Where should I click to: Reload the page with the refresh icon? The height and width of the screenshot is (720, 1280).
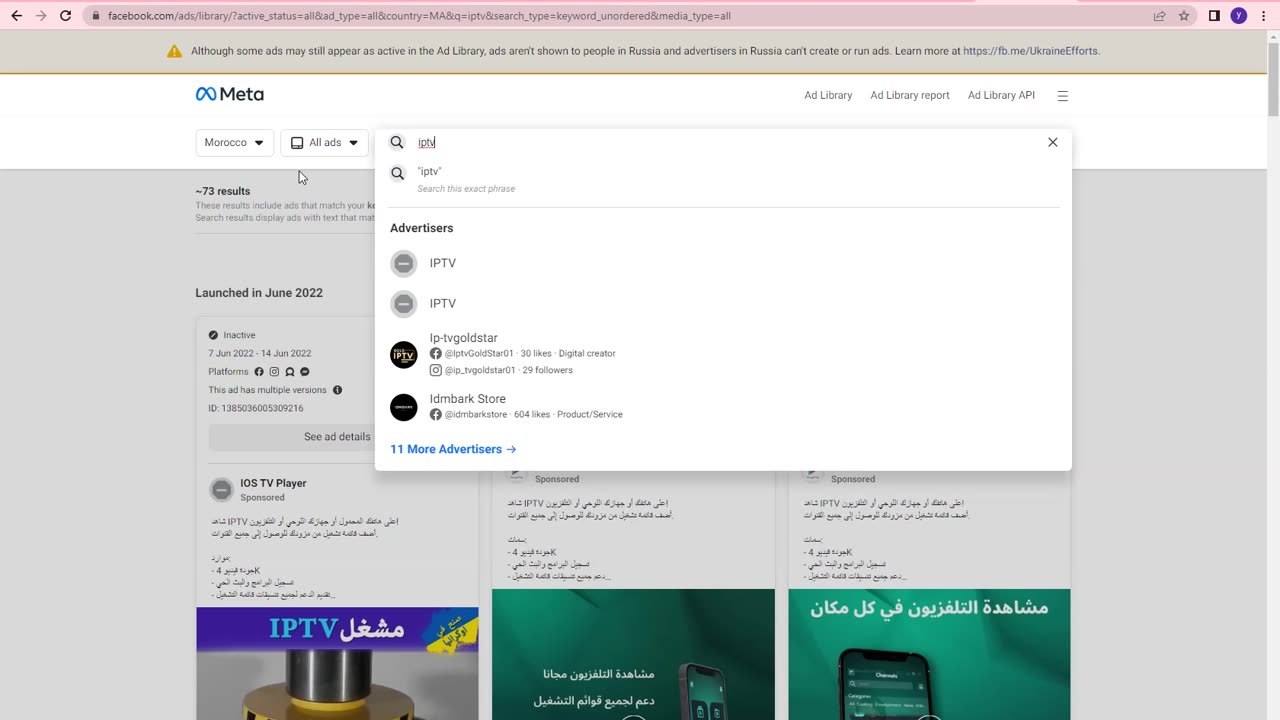[x=66, y=16]
